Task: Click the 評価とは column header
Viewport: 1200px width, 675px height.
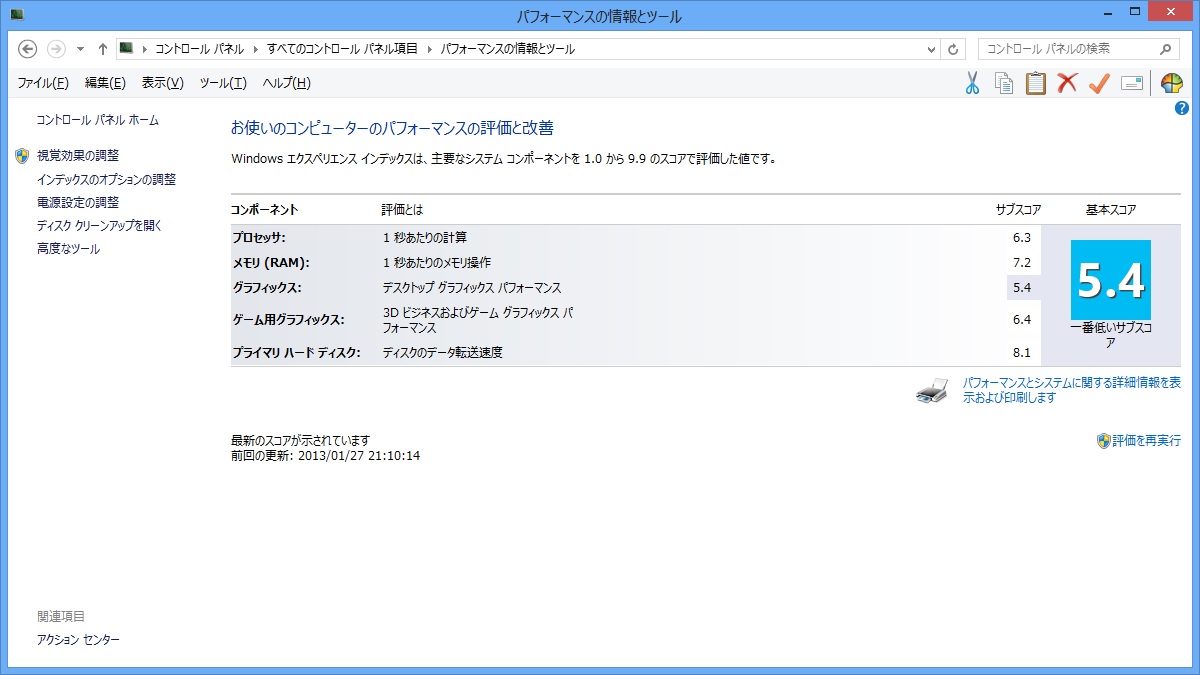Action: point(402,210)
